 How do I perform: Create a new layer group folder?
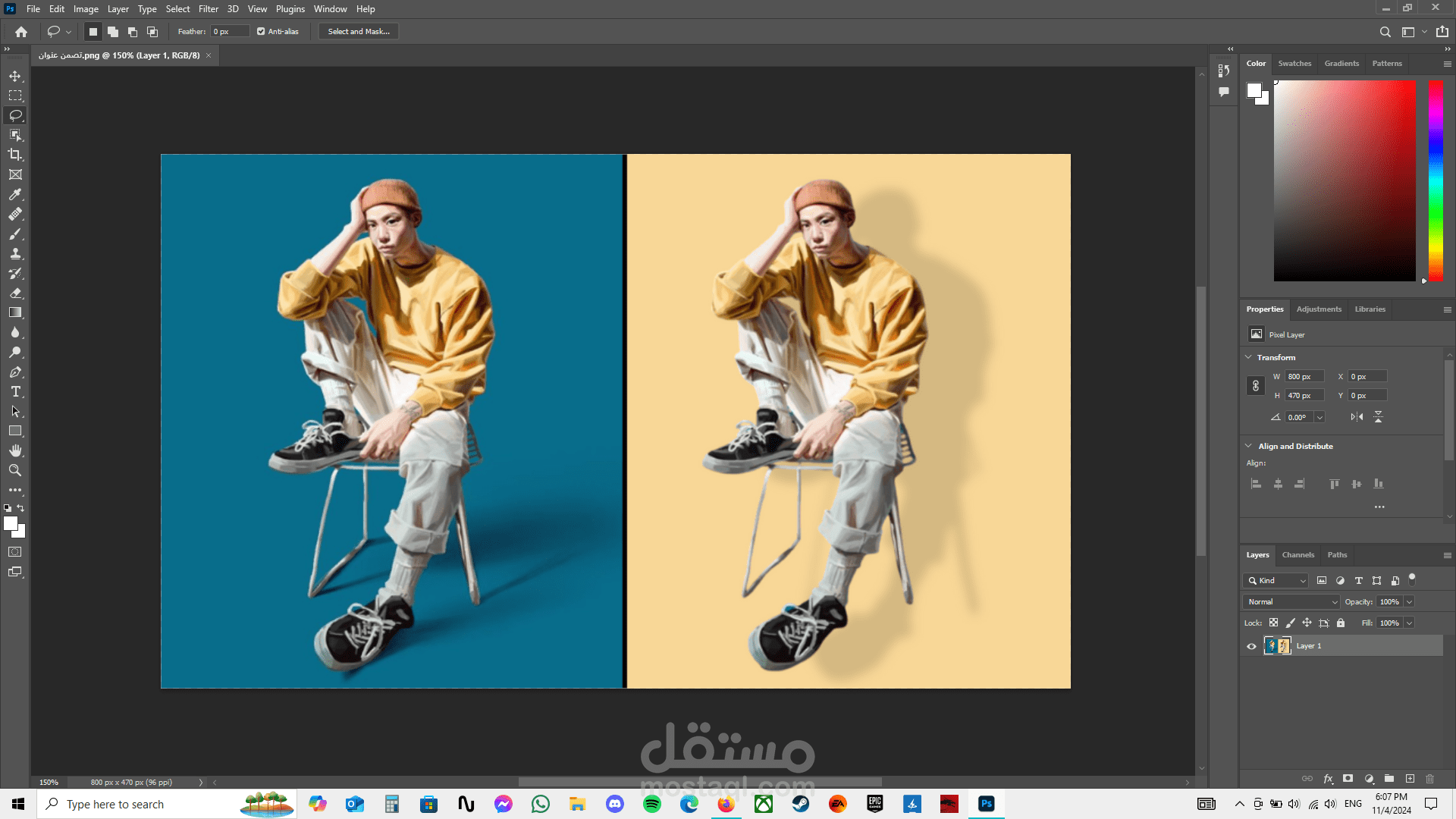[1389, 779]
